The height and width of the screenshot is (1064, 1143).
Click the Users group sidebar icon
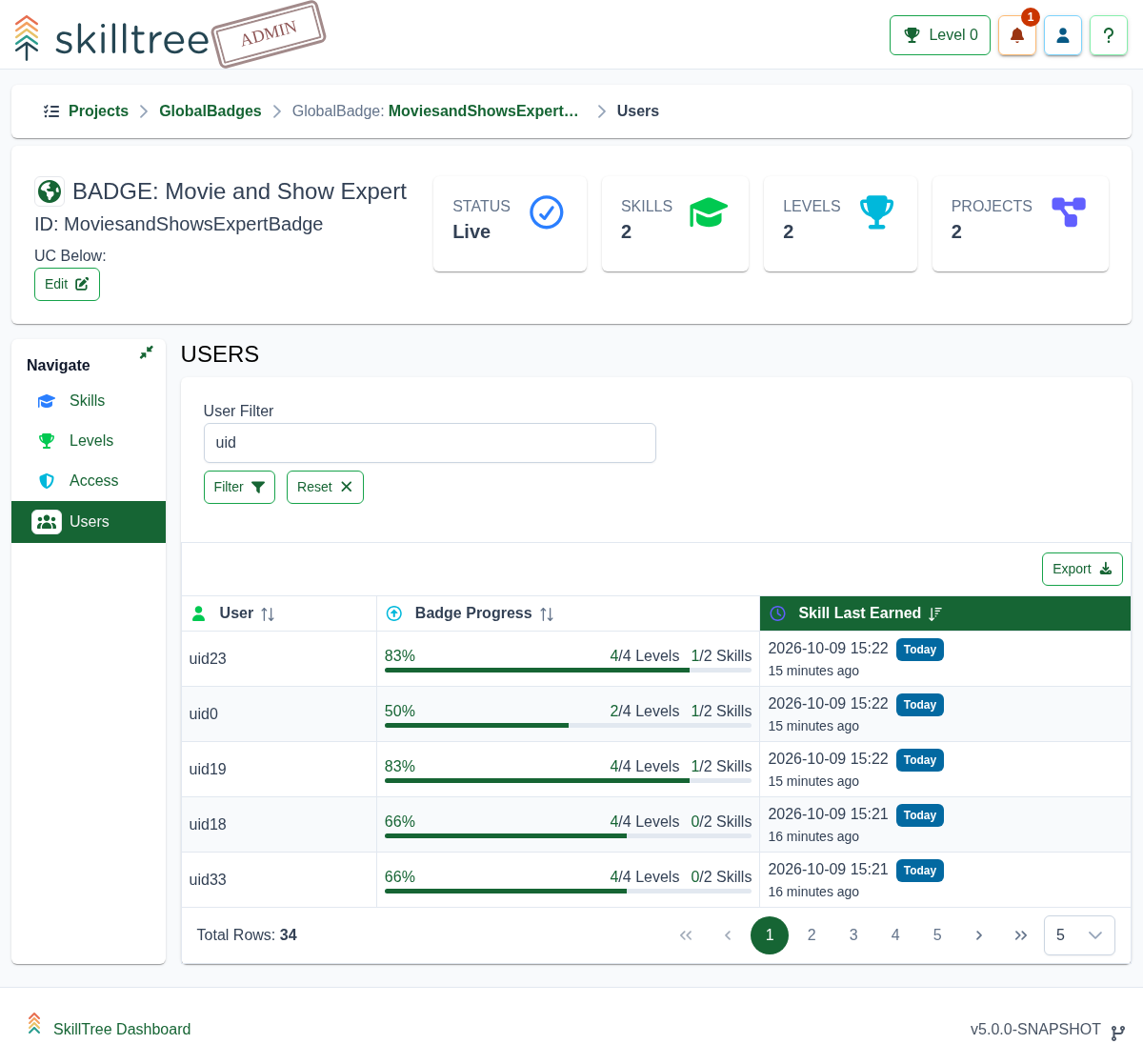click(47, 522)
